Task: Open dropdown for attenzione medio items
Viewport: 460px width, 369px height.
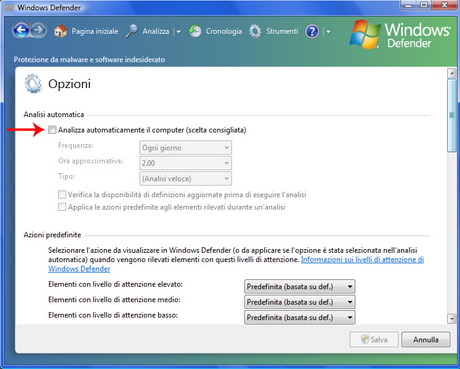Action: coord(299,302)
